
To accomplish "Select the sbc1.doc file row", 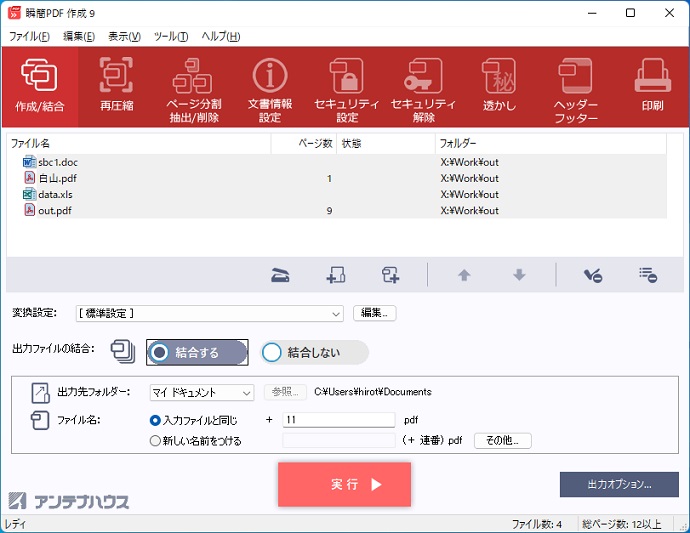I will point(337,162).
